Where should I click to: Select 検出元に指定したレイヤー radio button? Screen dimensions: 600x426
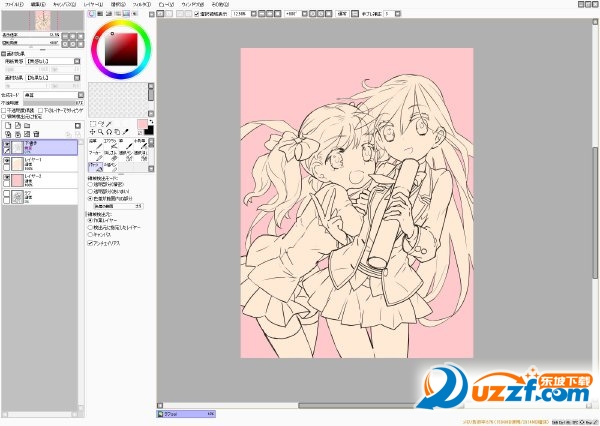tap(90, 227)
